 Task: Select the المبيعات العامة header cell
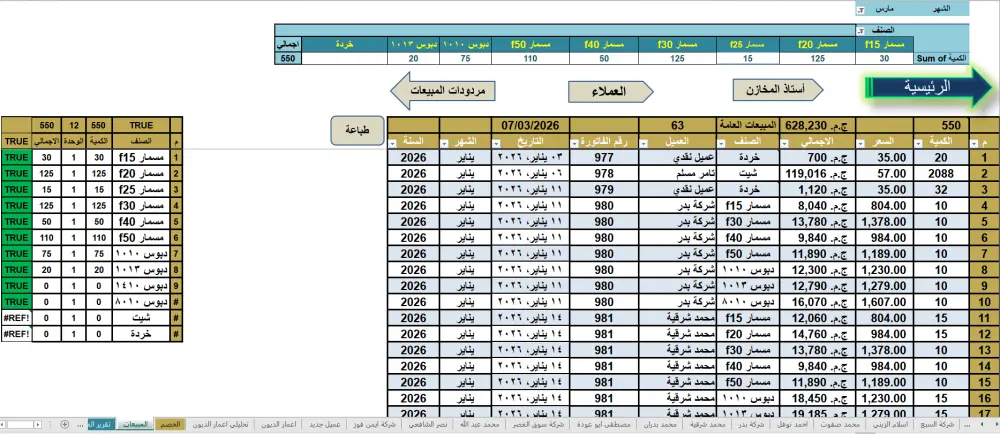point(748,125)
